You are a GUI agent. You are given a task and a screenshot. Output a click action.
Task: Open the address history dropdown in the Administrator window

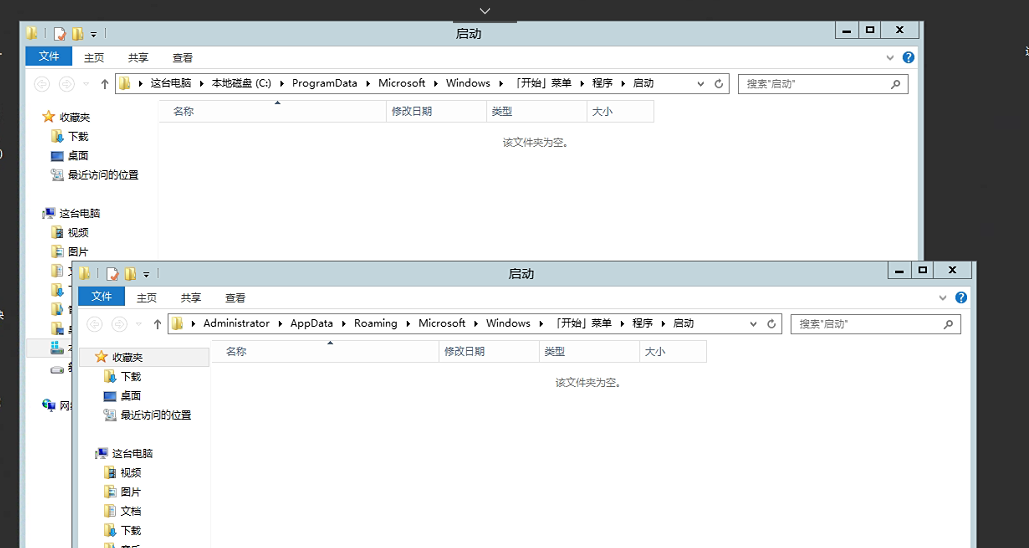753,324
